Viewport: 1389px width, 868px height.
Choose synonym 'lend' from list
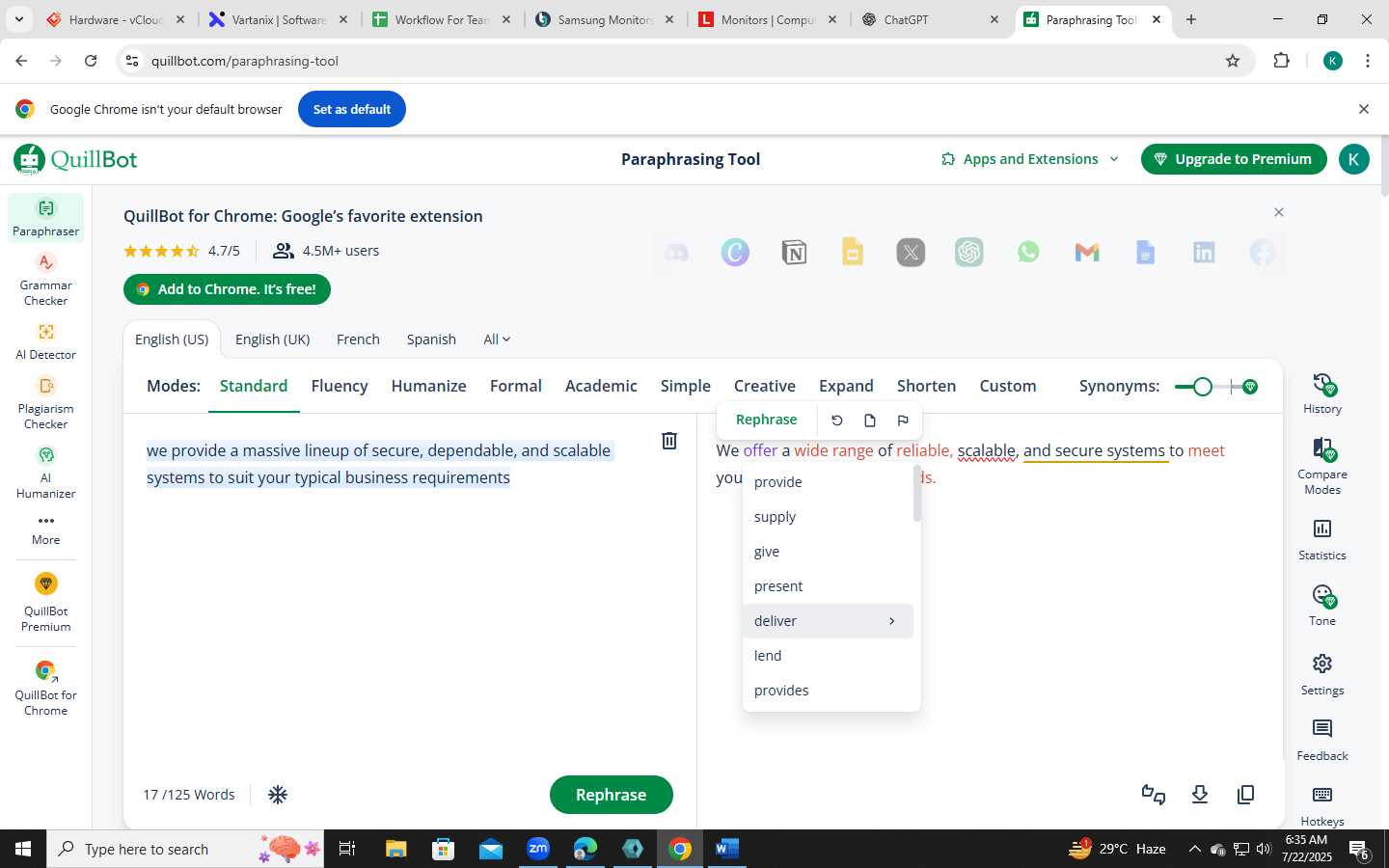pyautogui.click(x=828, y=656)
